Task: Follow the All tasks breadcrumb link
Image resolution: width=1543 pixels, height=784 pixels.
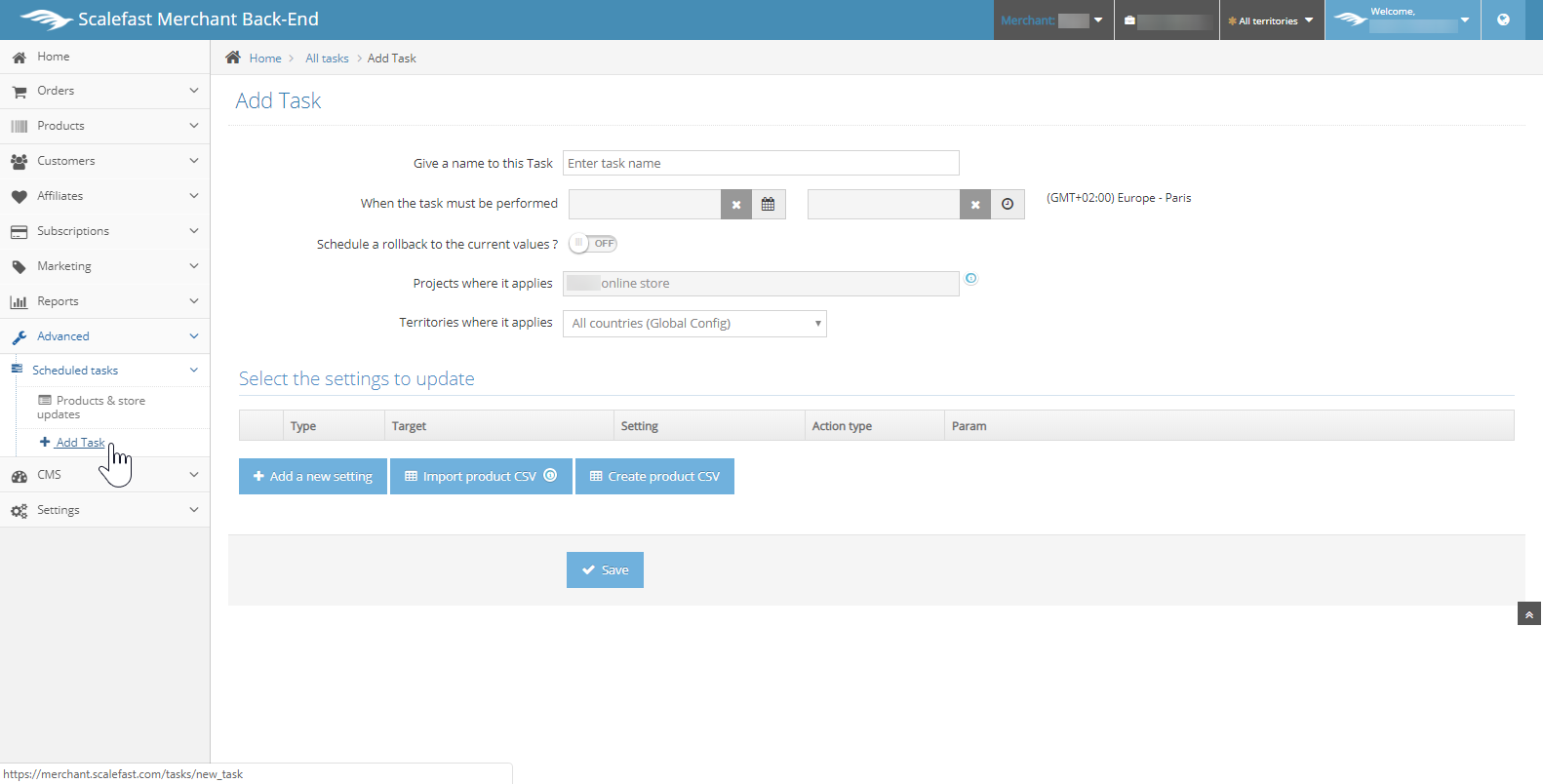Action: (327, 59)
